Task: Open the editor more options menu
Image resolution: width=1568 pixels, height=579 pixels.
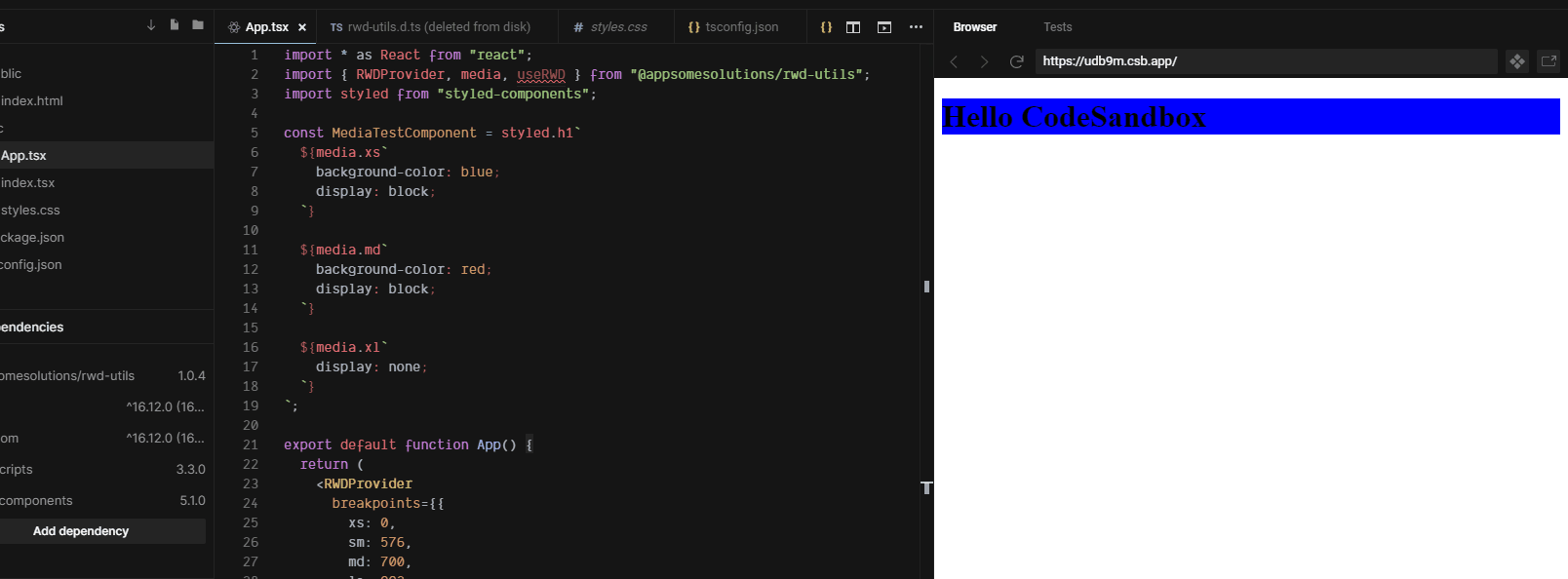Action: pos(916,27)
